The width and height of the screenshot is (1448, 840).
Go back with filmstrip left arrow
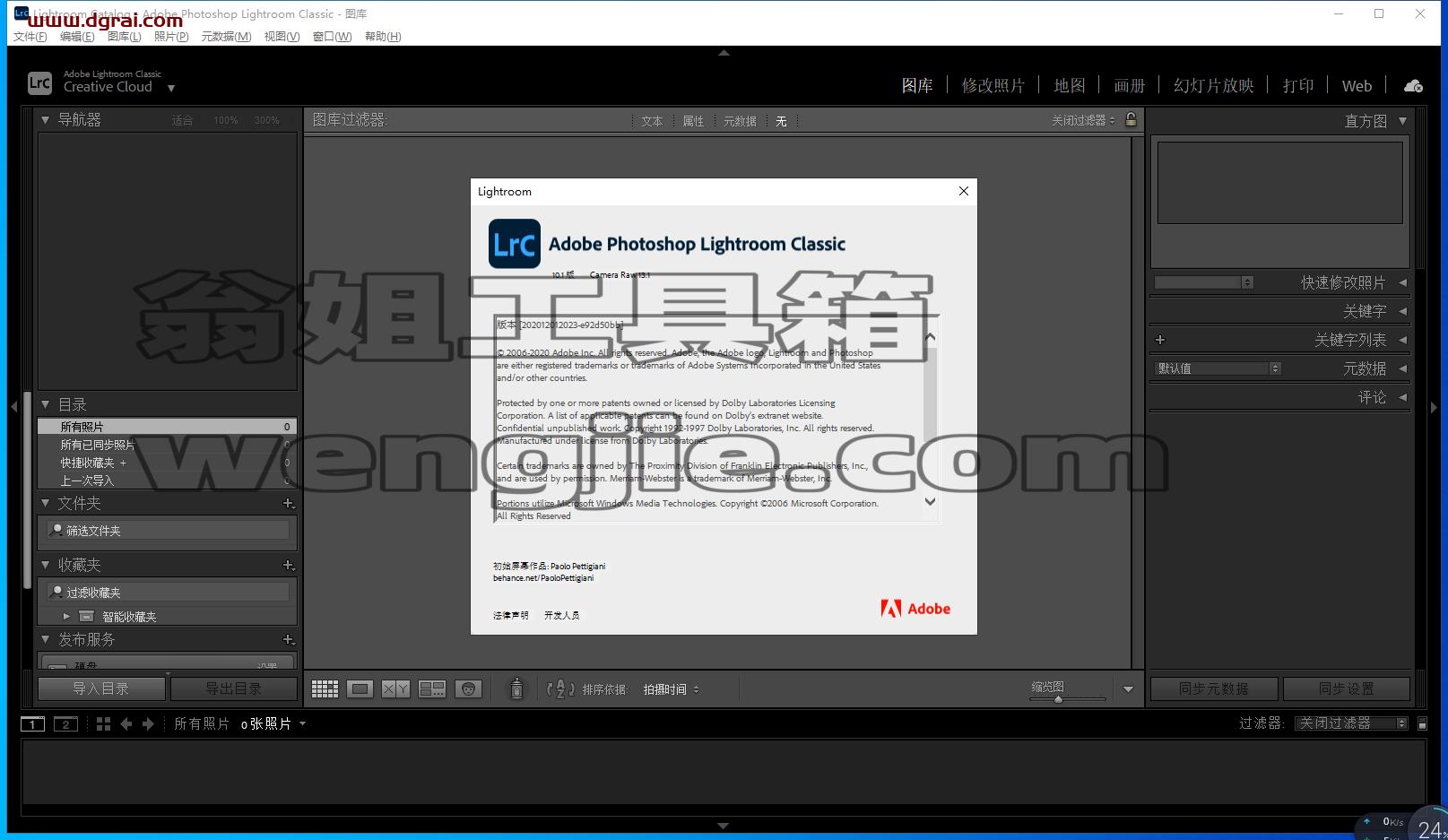point(126,723)
